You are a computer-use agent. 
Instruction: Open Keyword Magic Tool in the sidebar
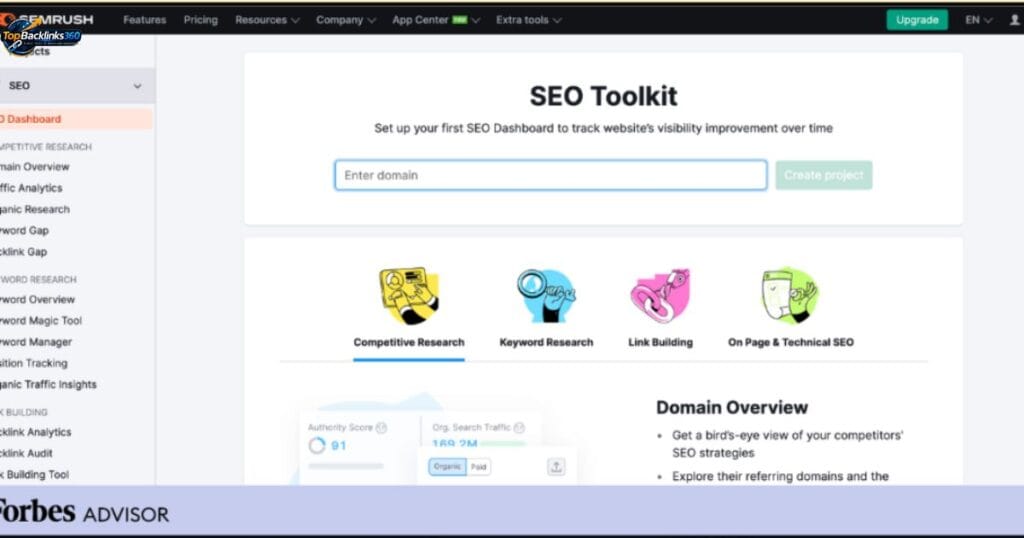[x=41, y=321]
